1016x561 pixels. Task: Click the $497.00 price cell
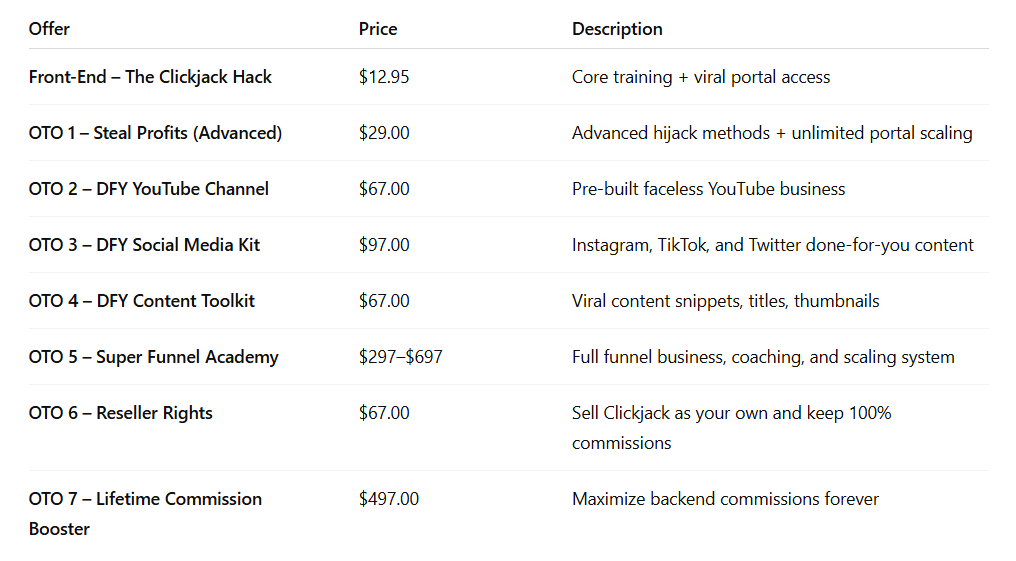click(389, 499)
